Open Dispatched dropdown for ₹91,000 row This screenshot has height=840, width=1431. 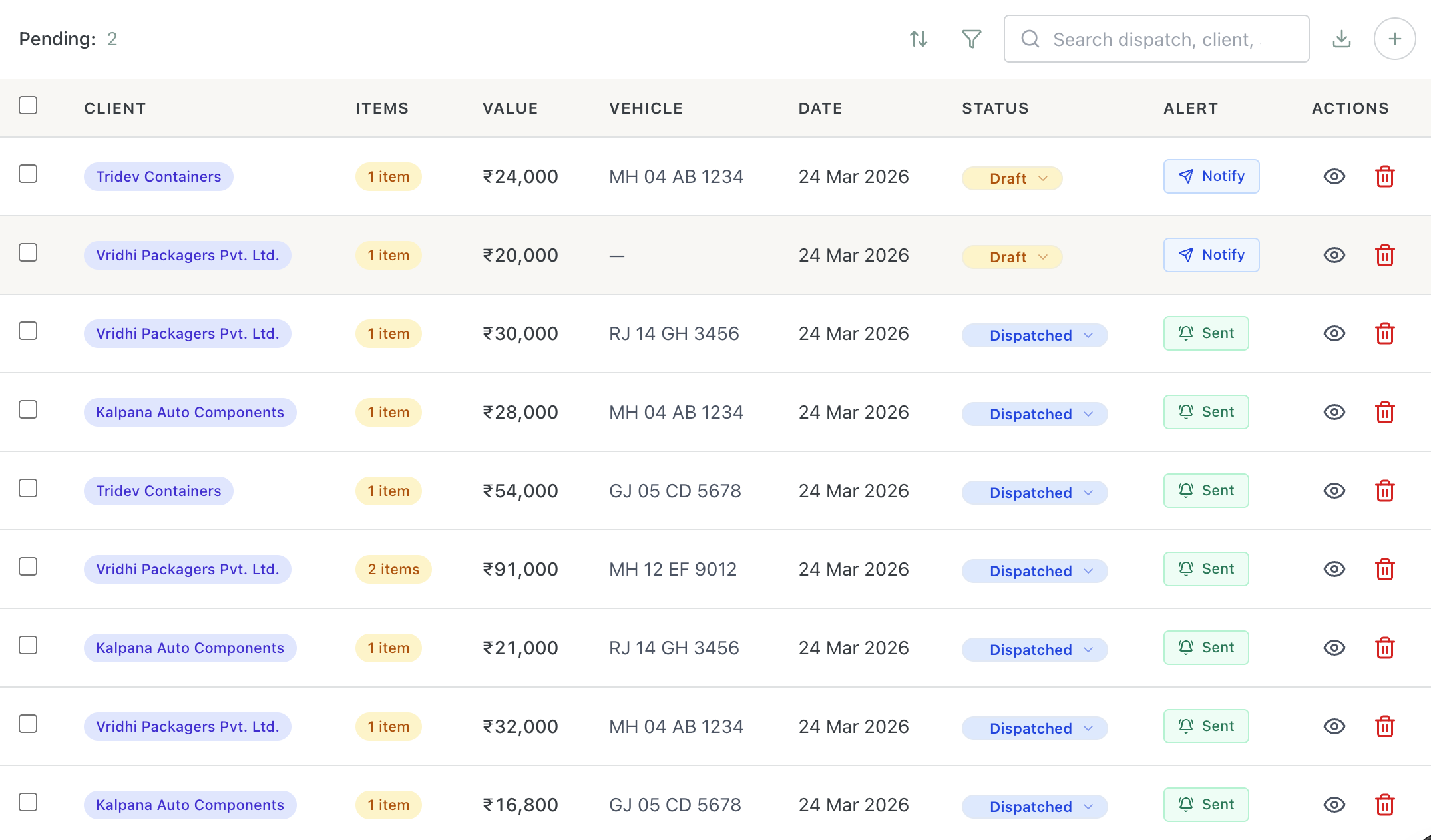click(1034, 571)
